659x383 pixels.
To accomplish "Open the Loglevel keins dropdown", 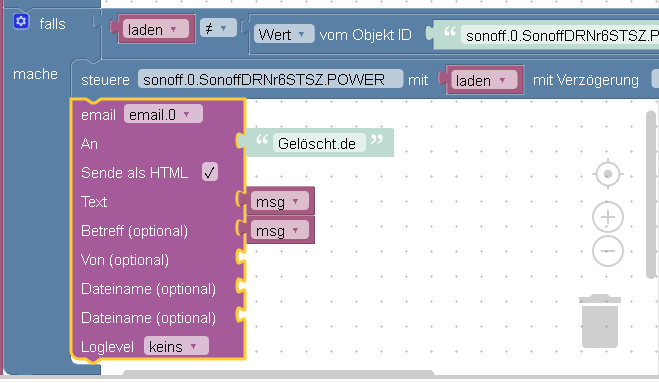I will pos(176,346).
